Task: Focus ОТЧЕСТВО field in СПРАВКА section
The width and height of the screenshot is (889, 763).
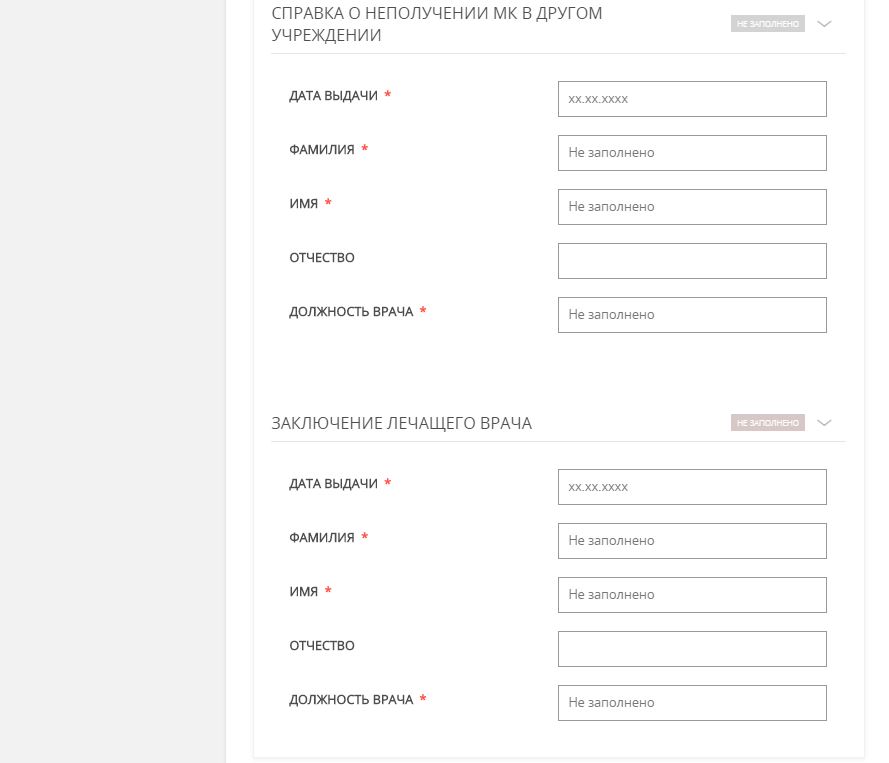Action: tap(692, 261)
